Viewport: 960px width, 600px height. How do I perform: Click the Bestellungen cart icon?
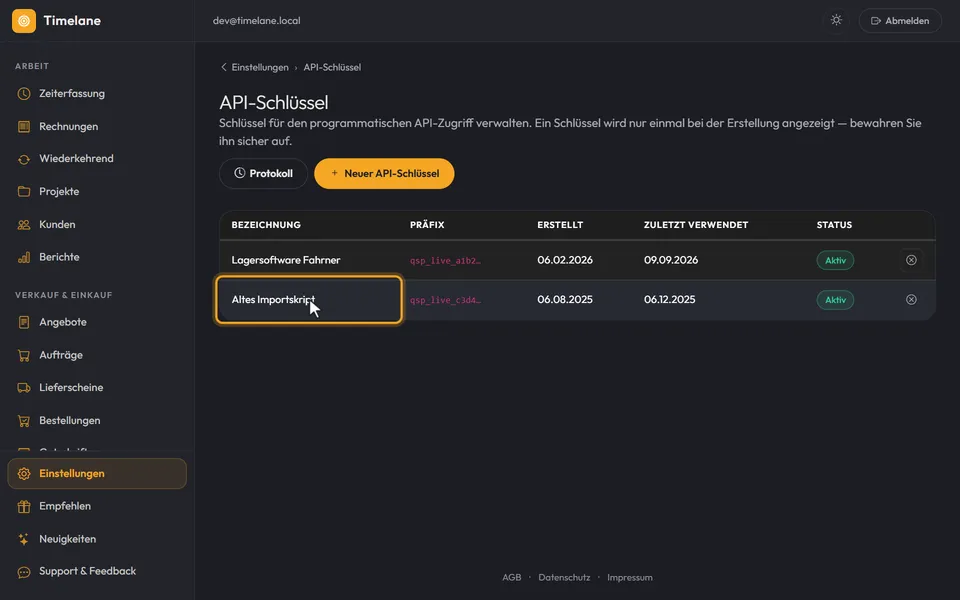point(24,421)
